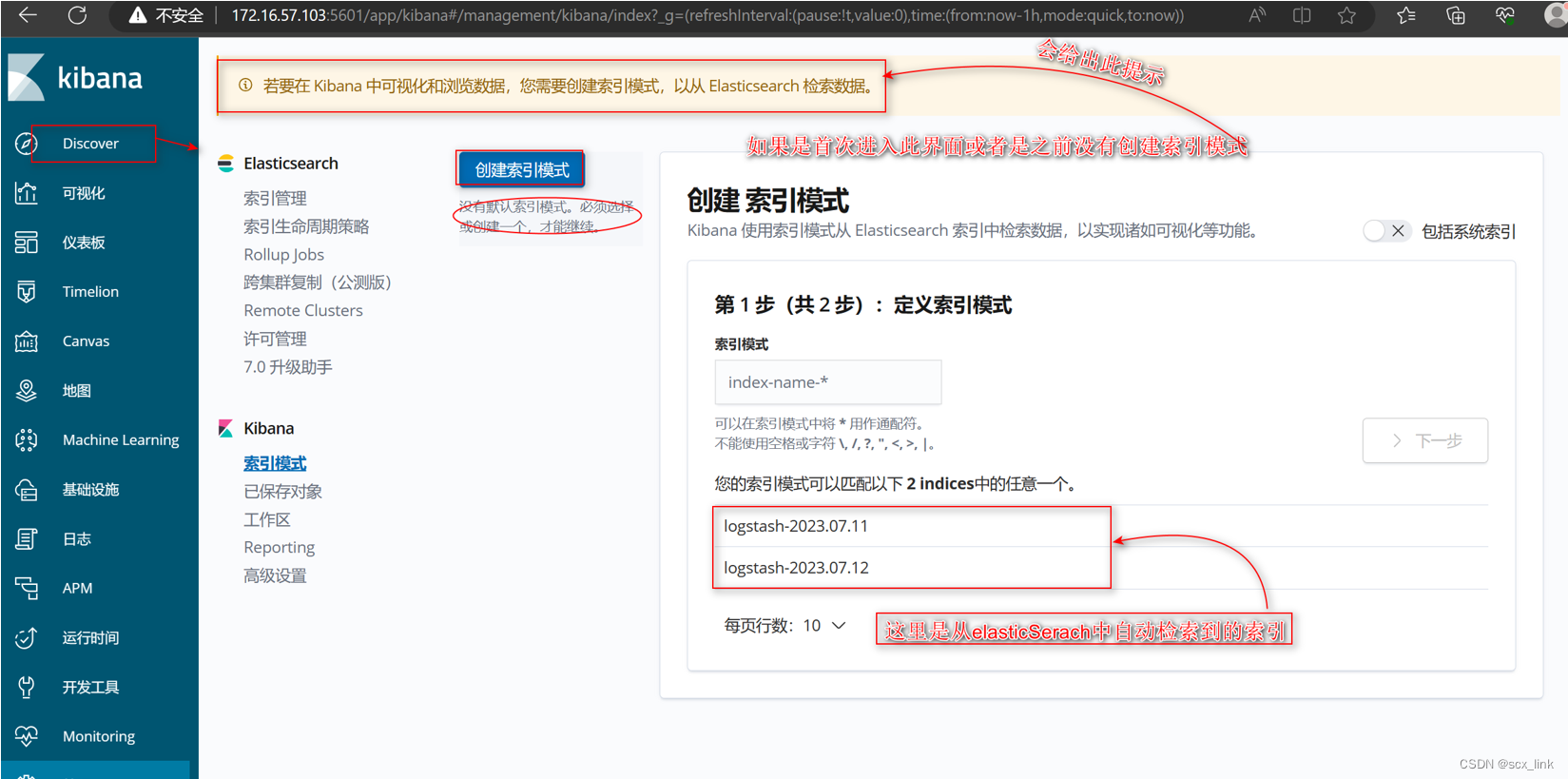Open Saved Objects (已保存对象) link
This screenshot has height=779, width=1568.
pyautogui.click(x=282, y=492)
